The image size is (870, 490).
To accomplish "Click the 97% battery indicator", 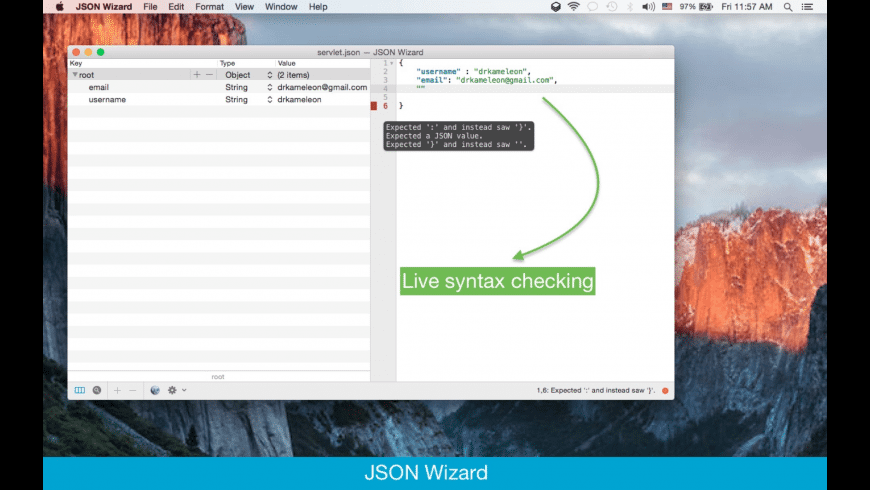I will (696, 7).
